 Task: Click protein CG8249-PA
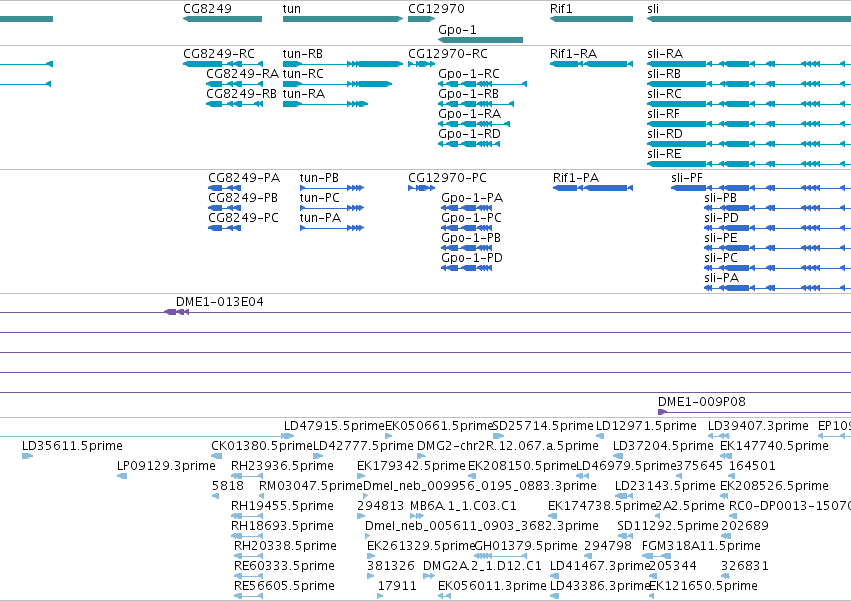pyautogui.click(x=225, y=188)
